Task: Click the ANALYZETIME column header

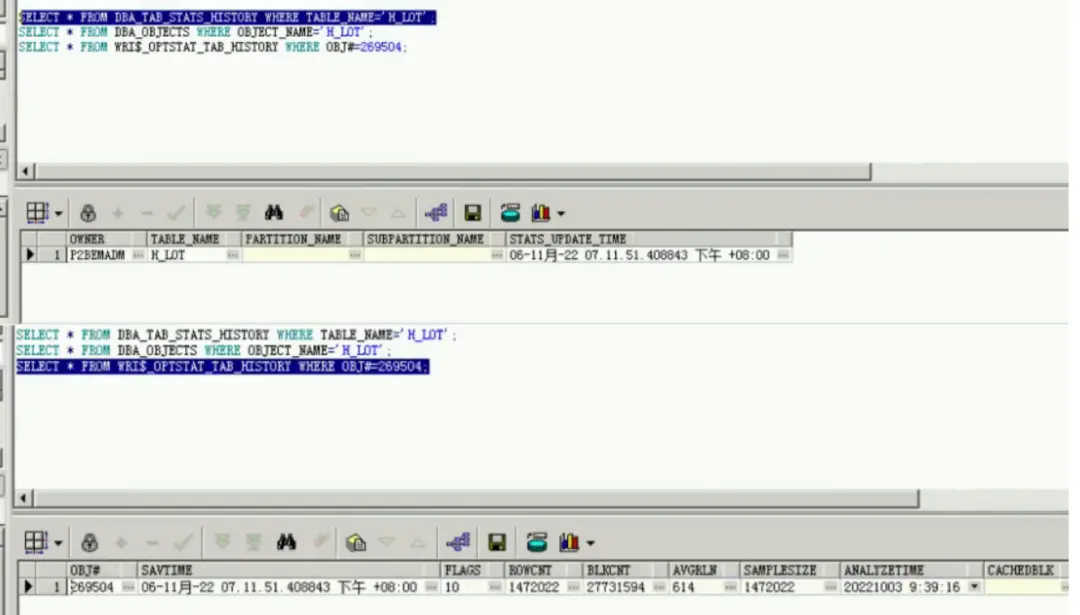Action: pos(911,570)
